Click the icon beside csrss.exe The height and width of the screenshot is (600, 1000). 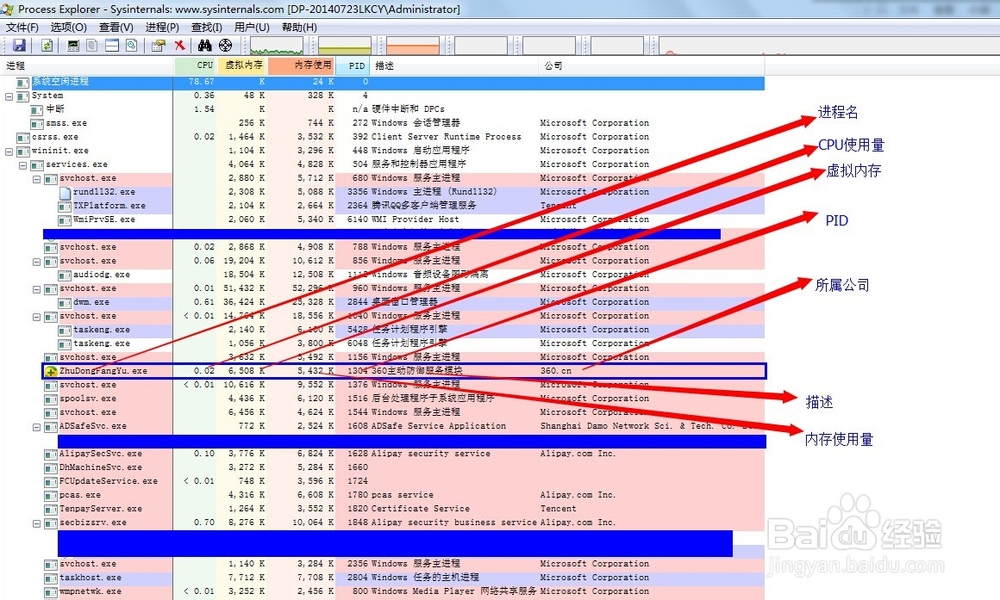pos(23,138)
